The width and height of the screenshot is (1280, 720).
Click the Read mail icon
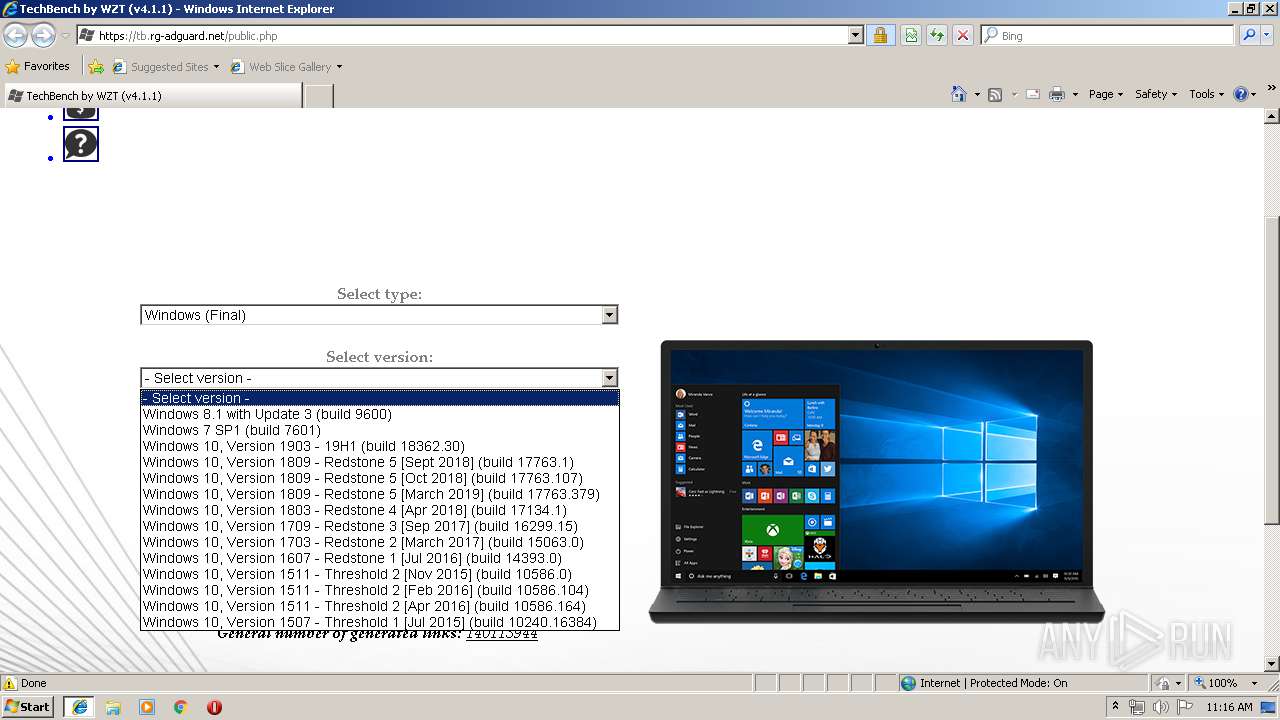pos(1033,94)
